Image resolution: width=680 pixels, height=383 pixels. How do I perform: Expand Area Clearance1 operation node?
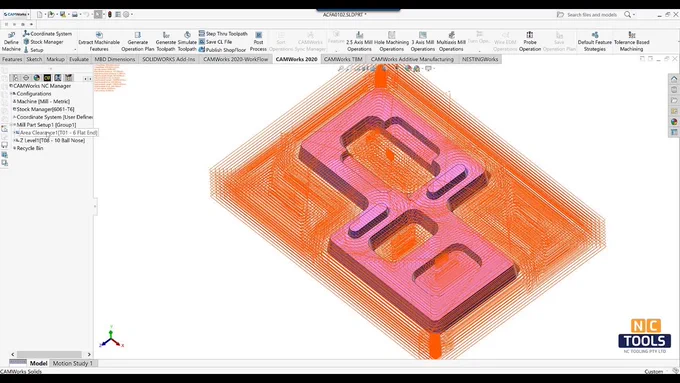pos(14,133)
